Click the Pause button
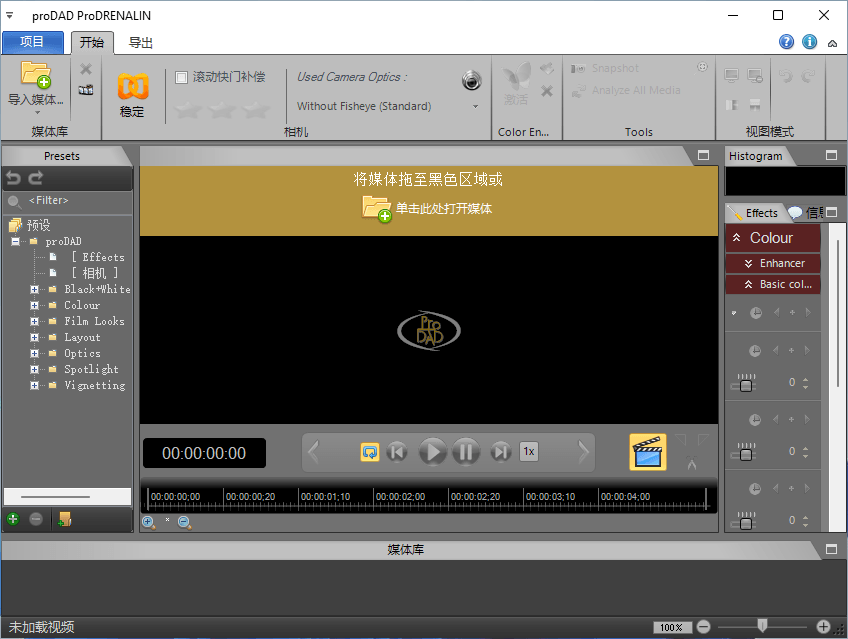The width and height of the screenshot is (848, 639). click(x=466, y=452)
